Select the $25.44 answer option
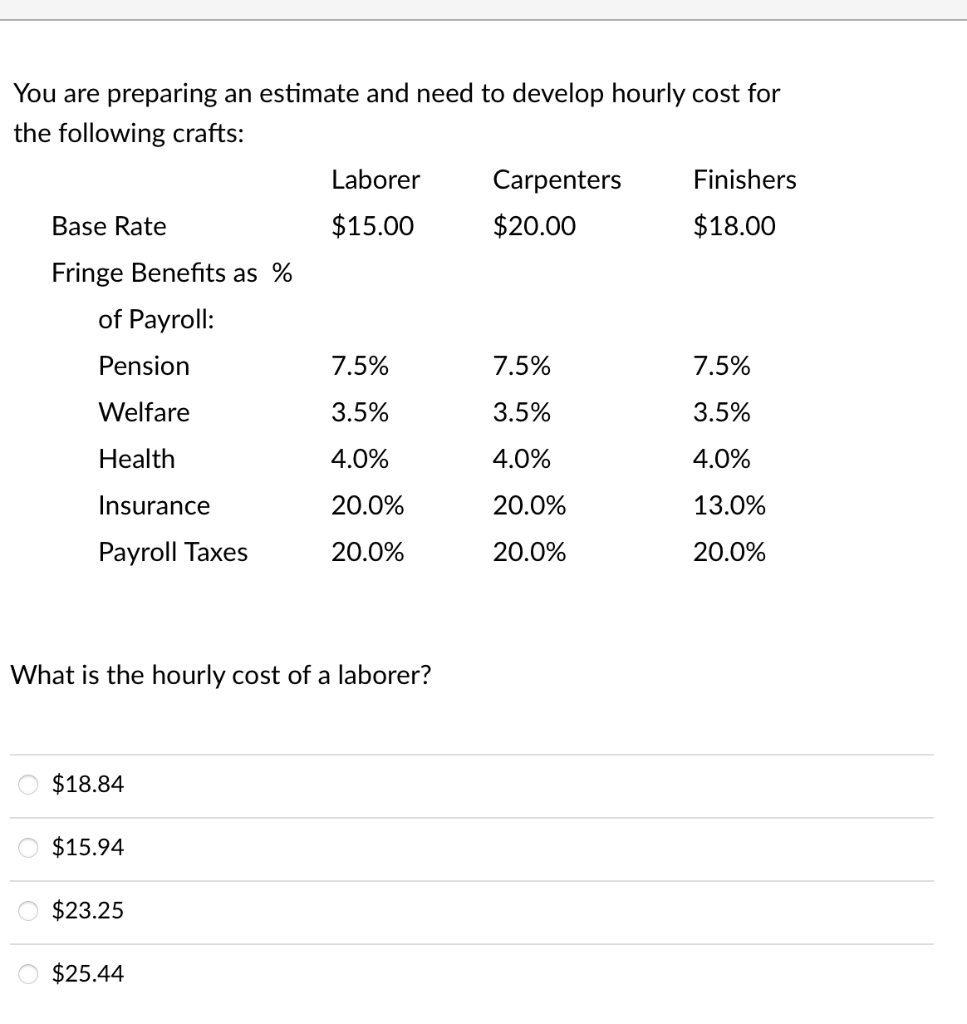Viewport: 967px width, 1024px height. [25, 972]
